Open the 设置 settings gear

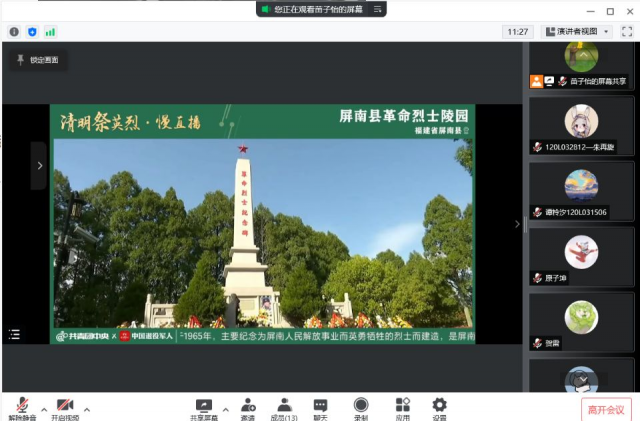(439, 406)
